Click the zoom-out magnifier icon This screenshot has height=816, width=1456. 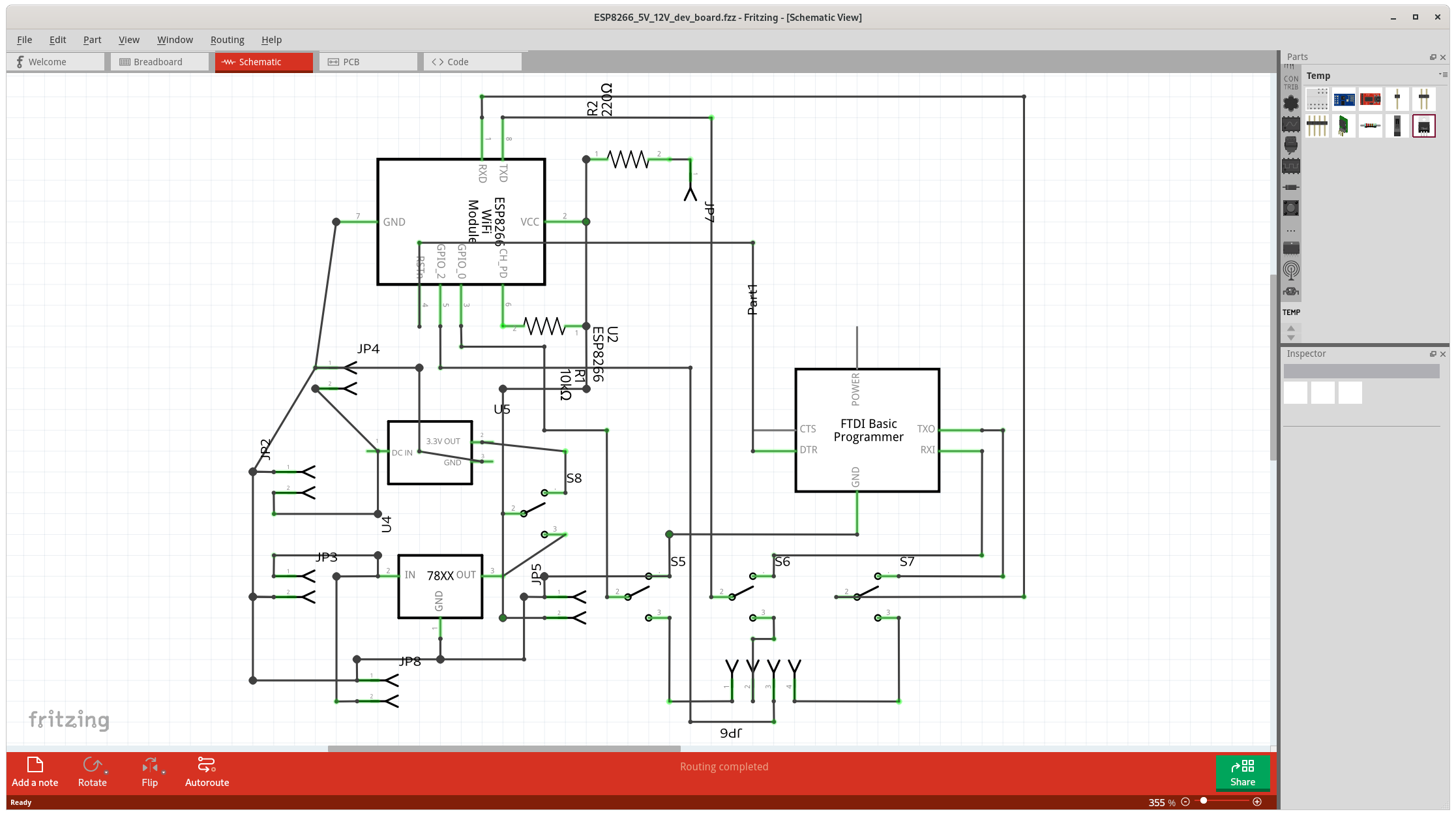coord(1187,802)
